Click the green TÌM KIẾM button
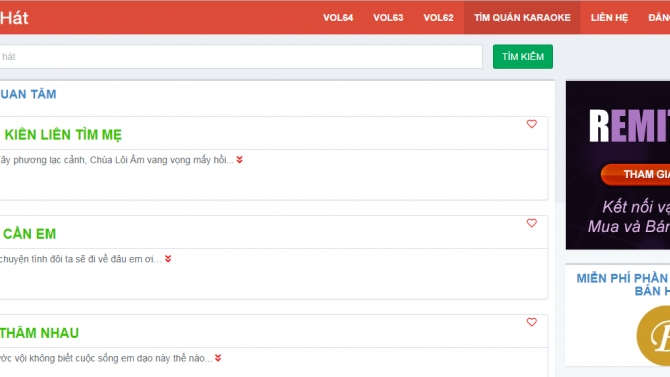This screenshot has height=377, width=670. [x=523, y=56]
